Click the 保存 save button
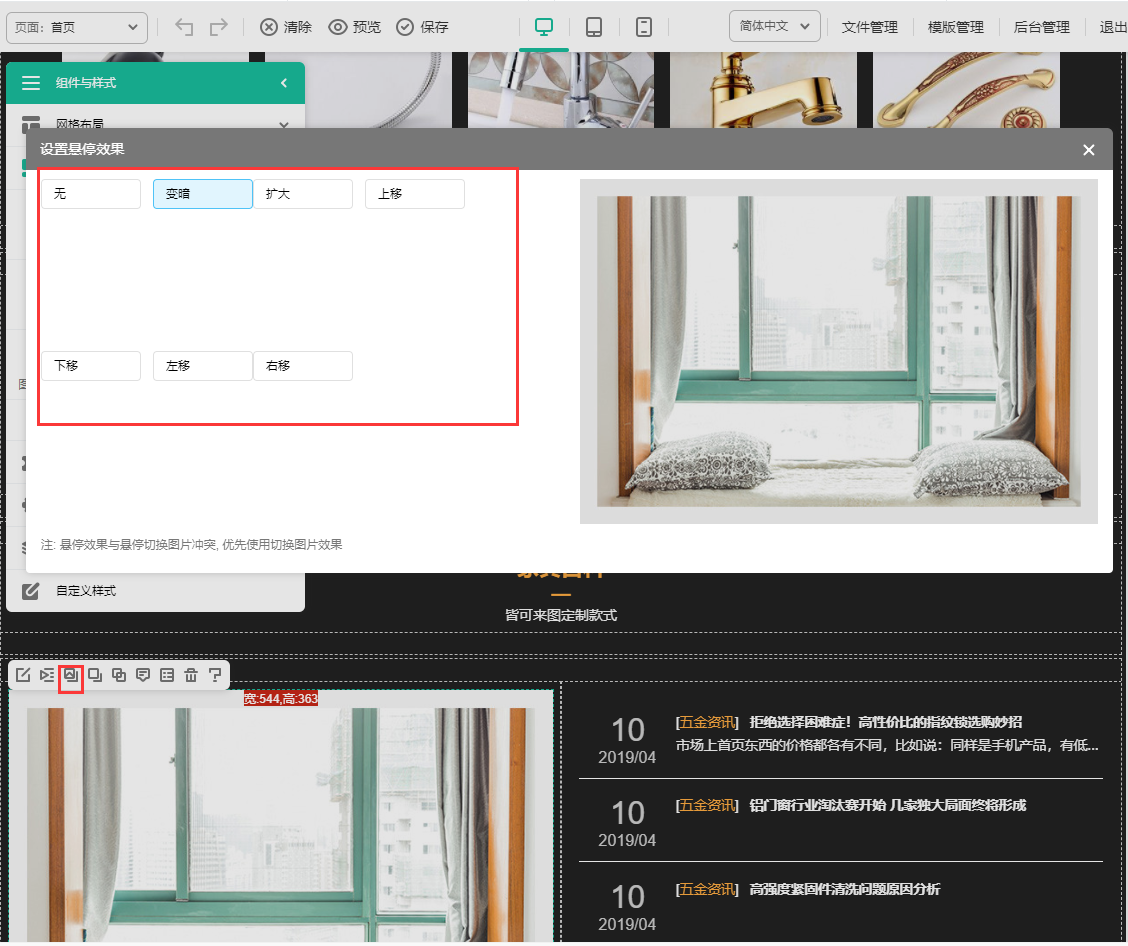 pos(423,27)
